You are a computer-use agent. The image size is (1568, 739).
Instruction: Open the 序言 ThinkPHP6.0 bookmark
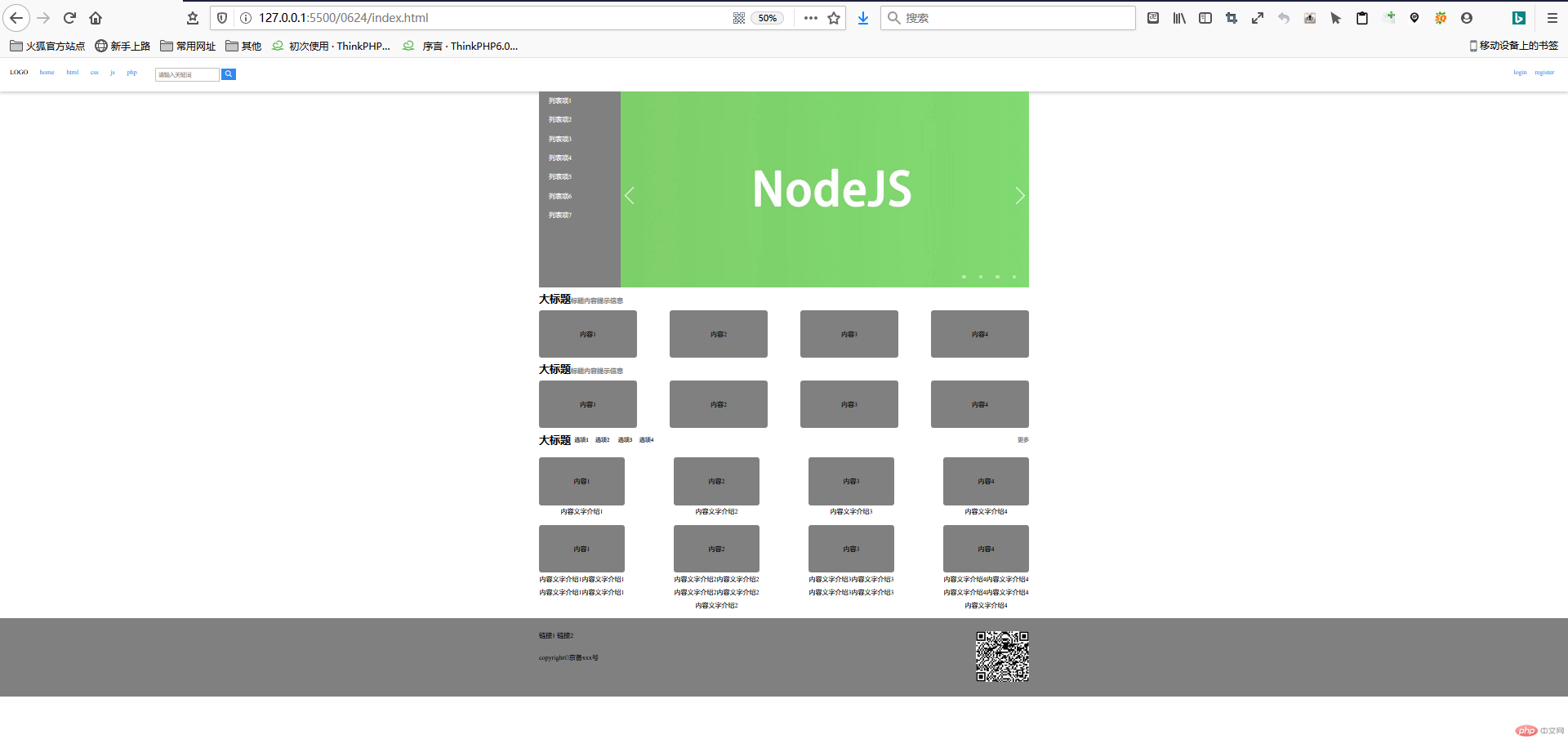pyautogui.click(x=460, y=46)
